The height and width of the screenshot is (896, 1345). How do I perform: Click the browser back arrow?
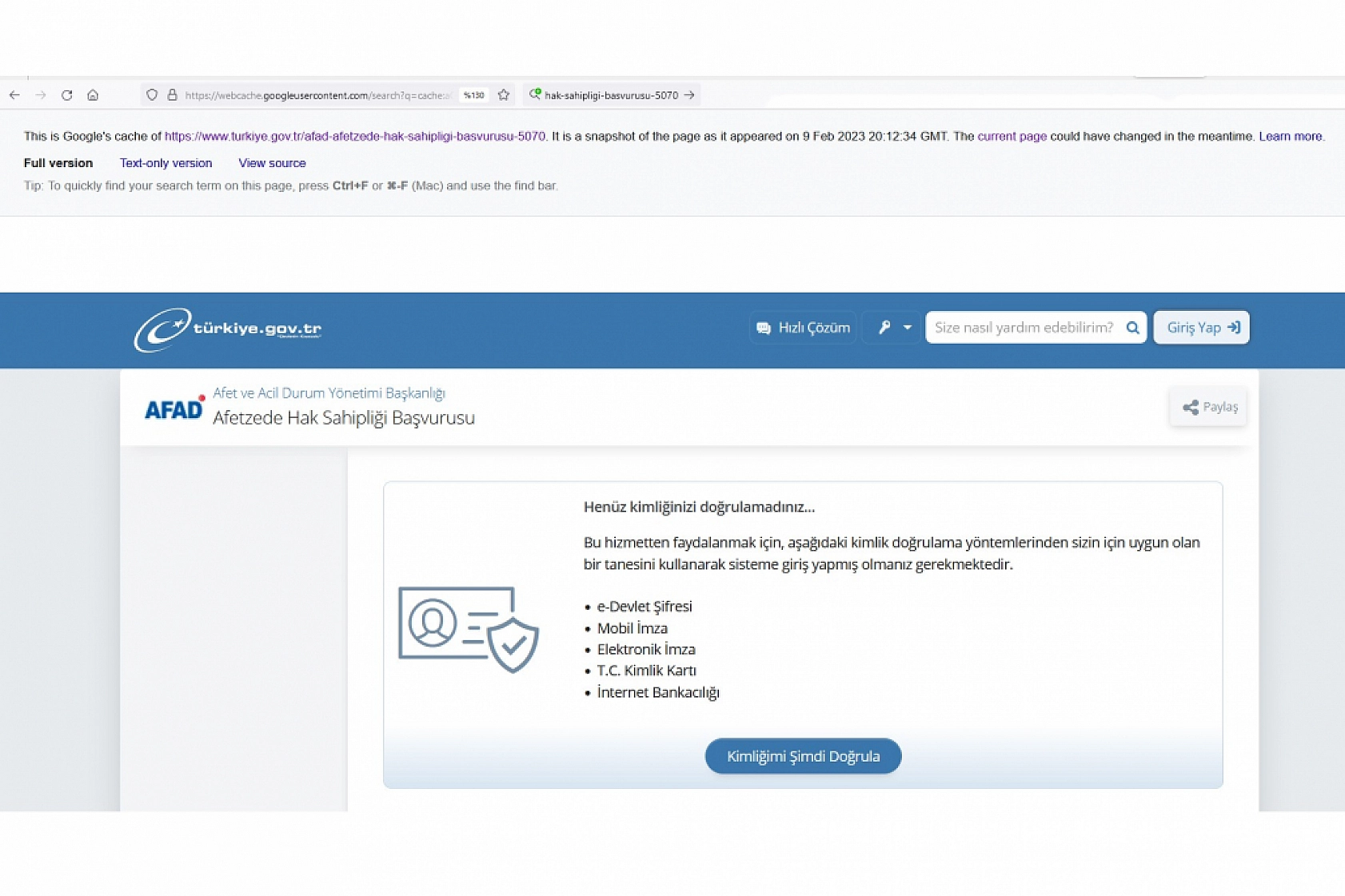(x=14, y=95)
